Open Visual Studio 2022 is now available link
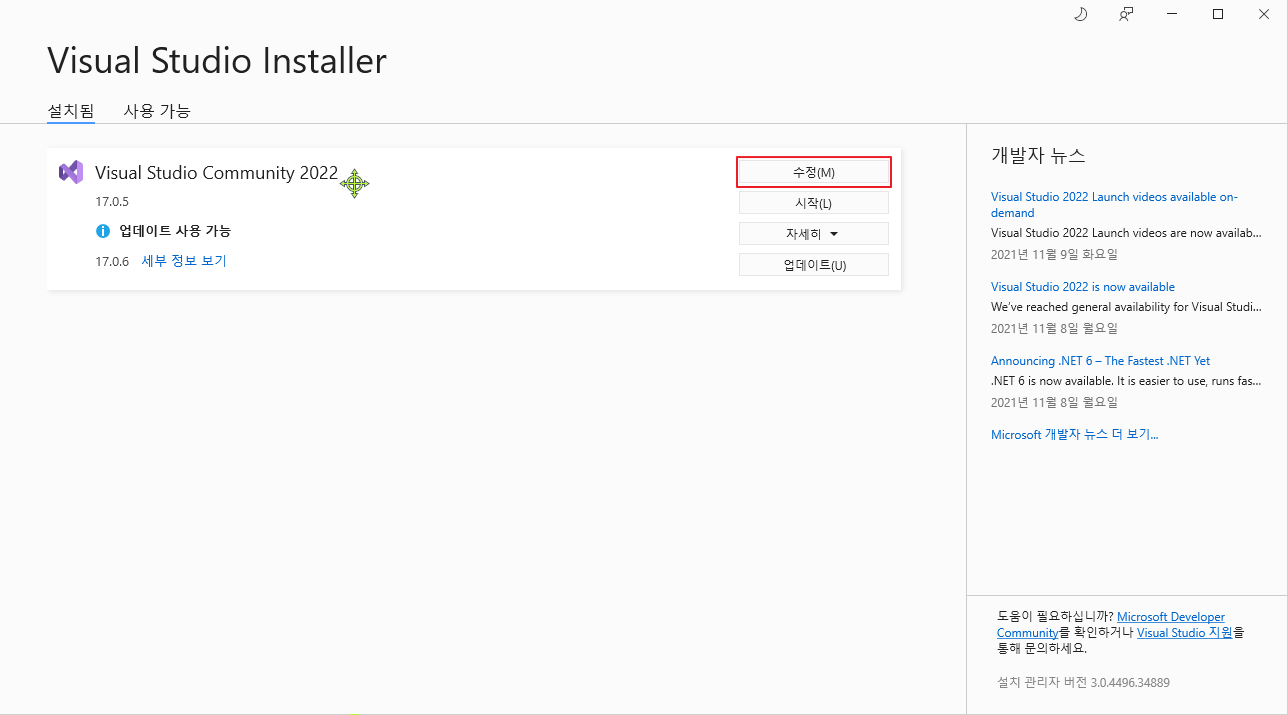1288x715 pixels. (1083, 287)
